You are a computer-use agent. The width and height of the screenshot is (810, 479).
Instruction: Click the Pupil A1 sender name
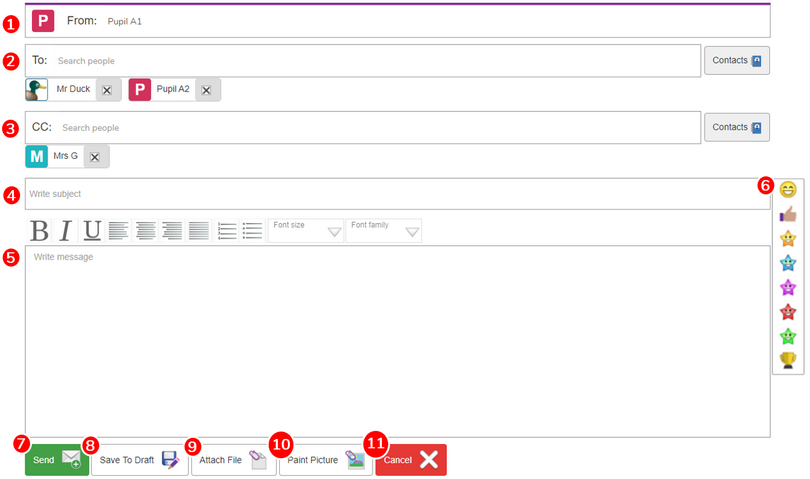coord(124,21)
